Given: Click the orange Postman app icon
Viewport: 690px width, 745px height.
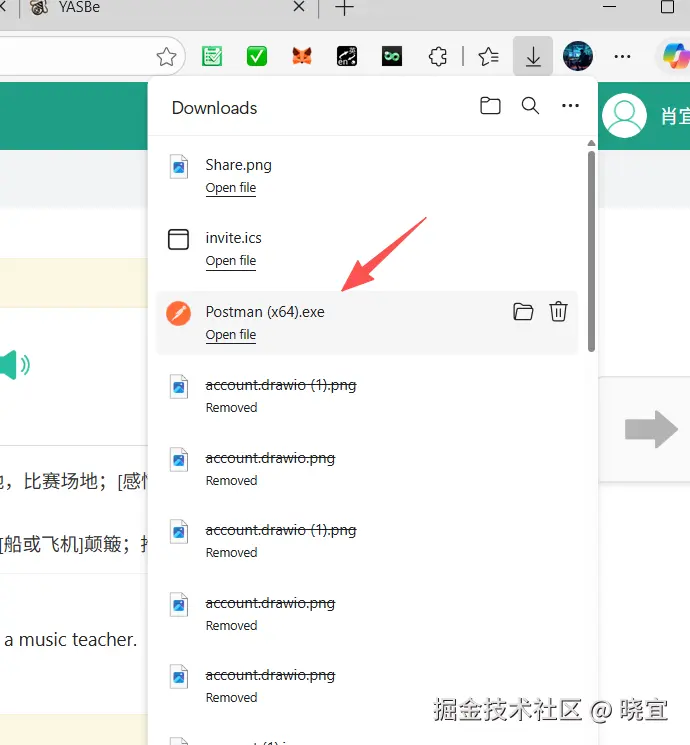Looking at the screenshot, I should pyautogui.click(x=179, y=314).
